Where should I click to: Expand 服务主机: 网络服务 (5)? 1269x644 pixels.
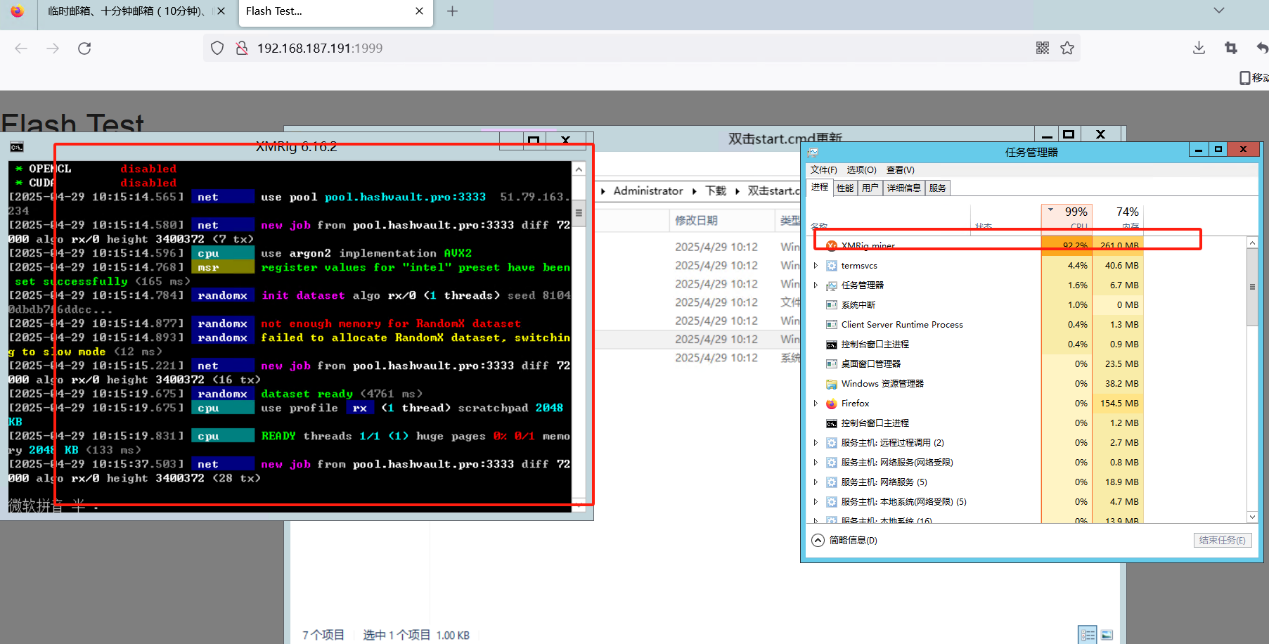(x=816, y=482)
